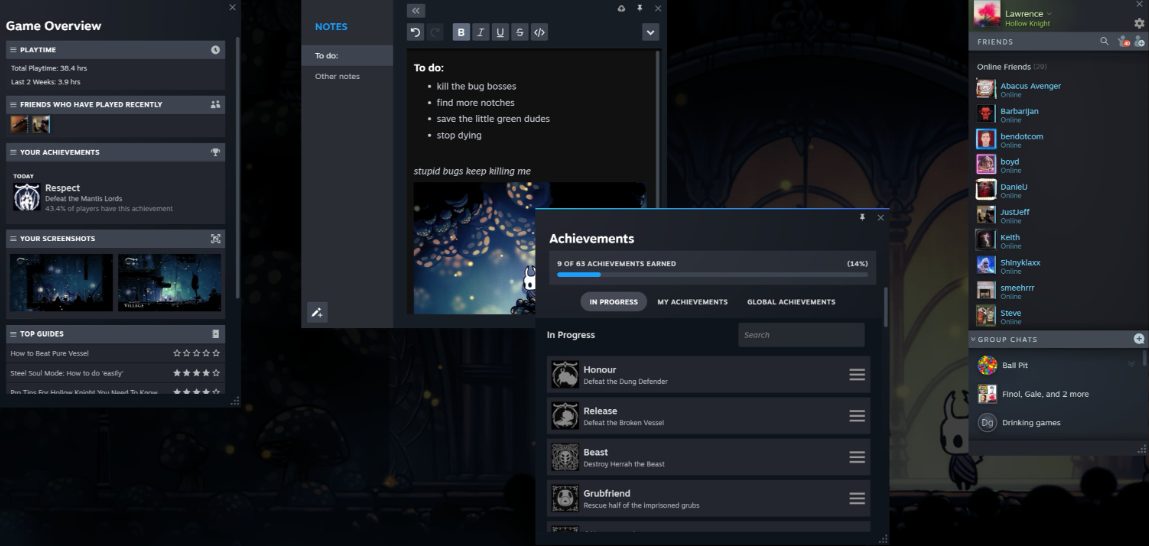The height and width of the screenshot is (546, 1149).
Task: Pin the Achievements window
Action: point(862,218)
